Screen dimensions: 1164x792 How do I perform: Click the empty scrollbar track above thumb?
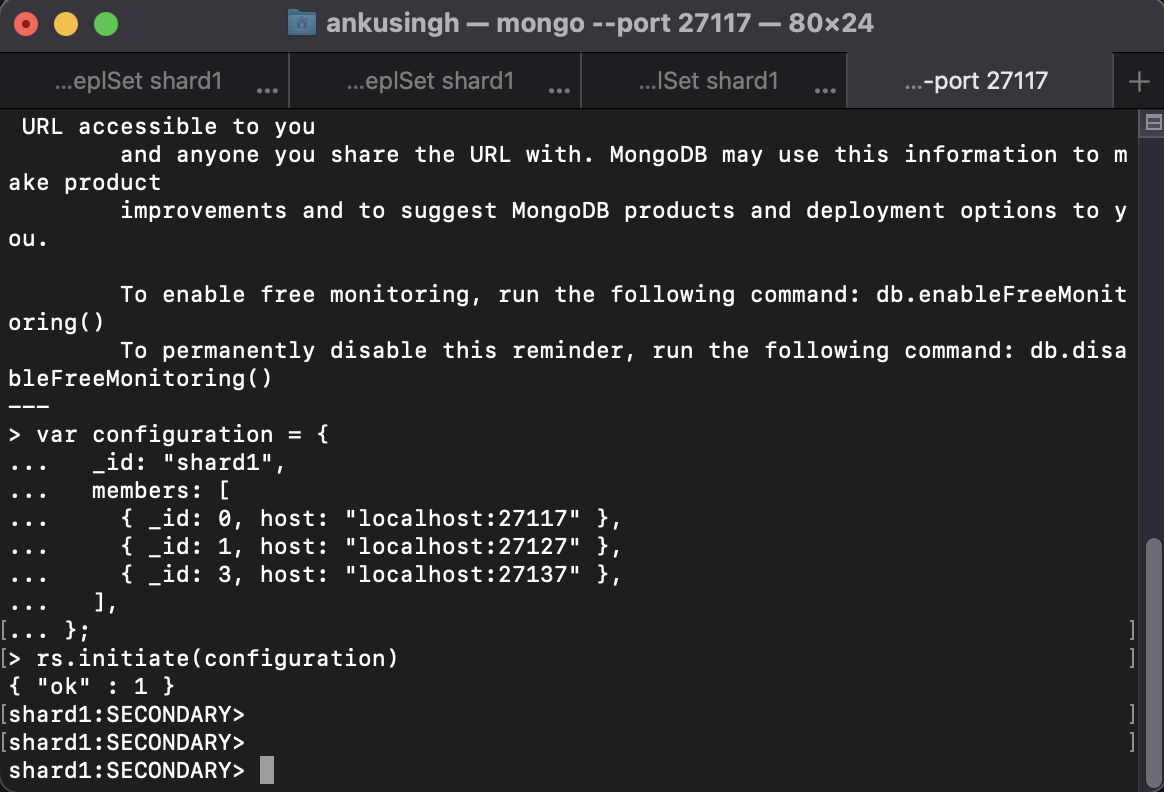1153,330
